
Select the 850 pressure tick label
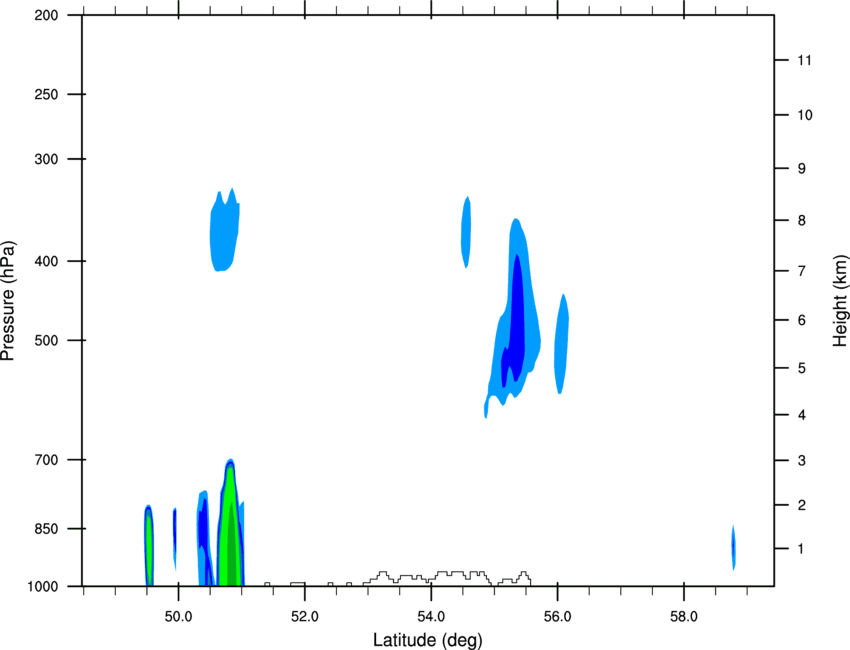coord(46,529)
